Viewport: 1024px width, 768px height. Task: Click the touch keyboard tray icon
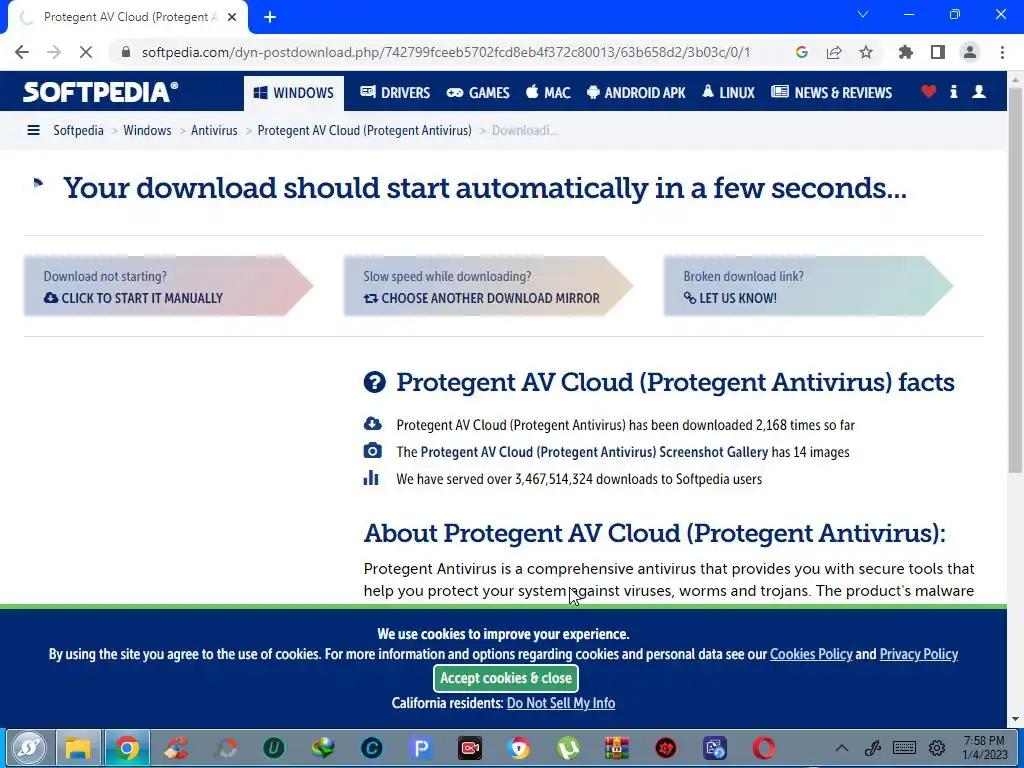(x=904, y=748)
